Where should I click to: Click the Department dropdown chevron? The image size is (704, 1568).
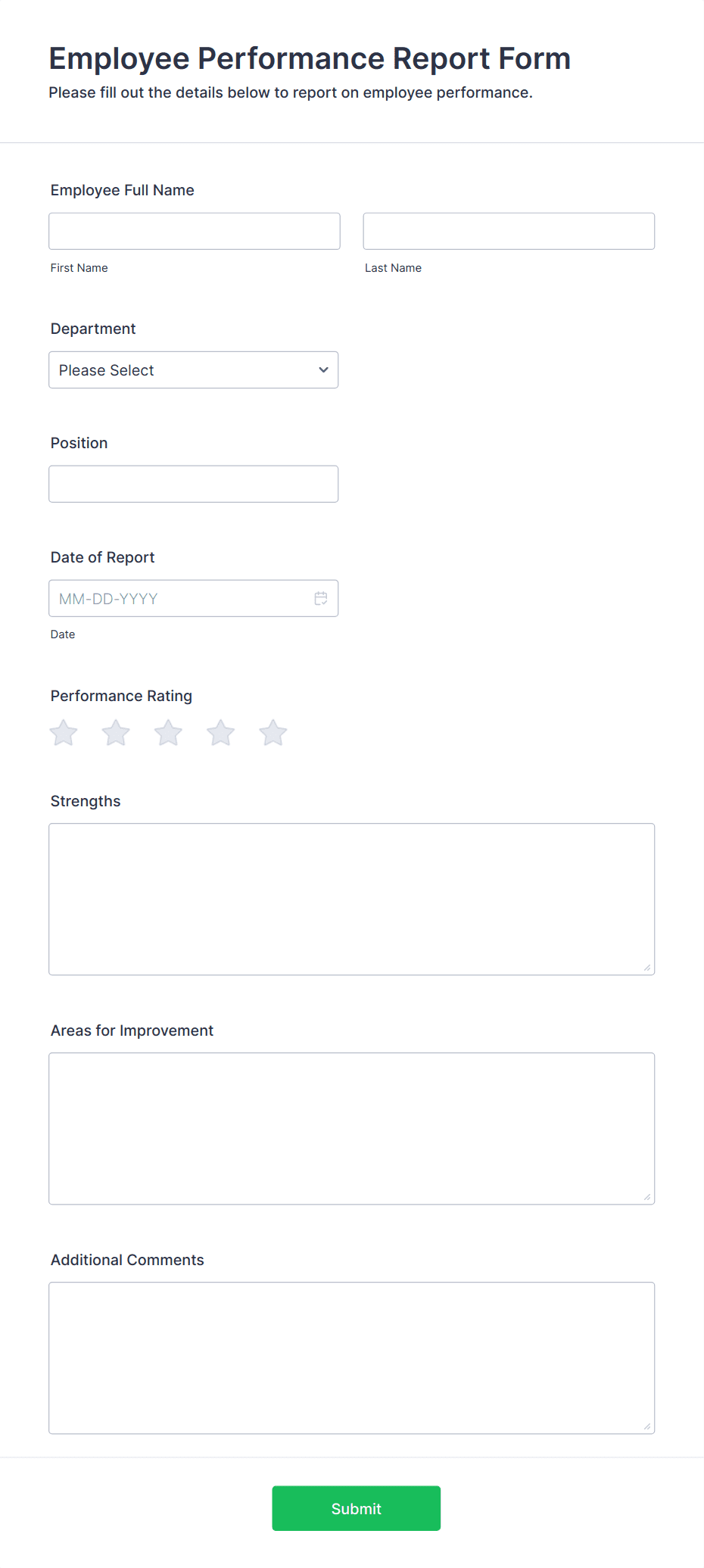coord(323,370)
